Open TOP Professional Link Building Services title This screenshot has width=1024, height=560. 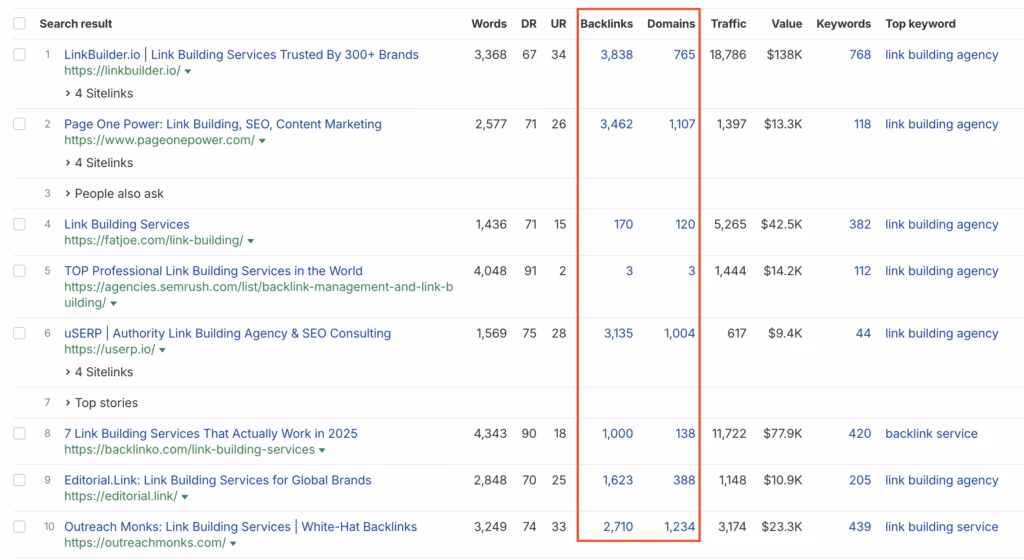tap(213, 271)
